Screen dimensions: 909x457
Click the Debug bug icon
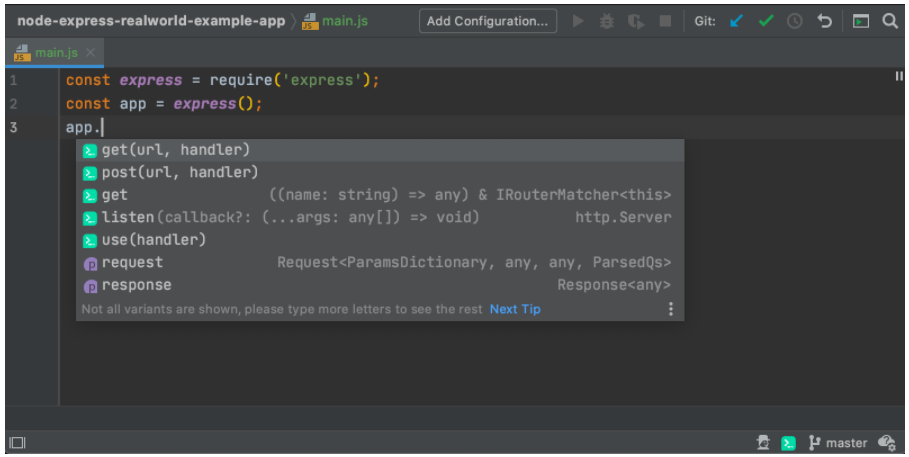point(607,21)
